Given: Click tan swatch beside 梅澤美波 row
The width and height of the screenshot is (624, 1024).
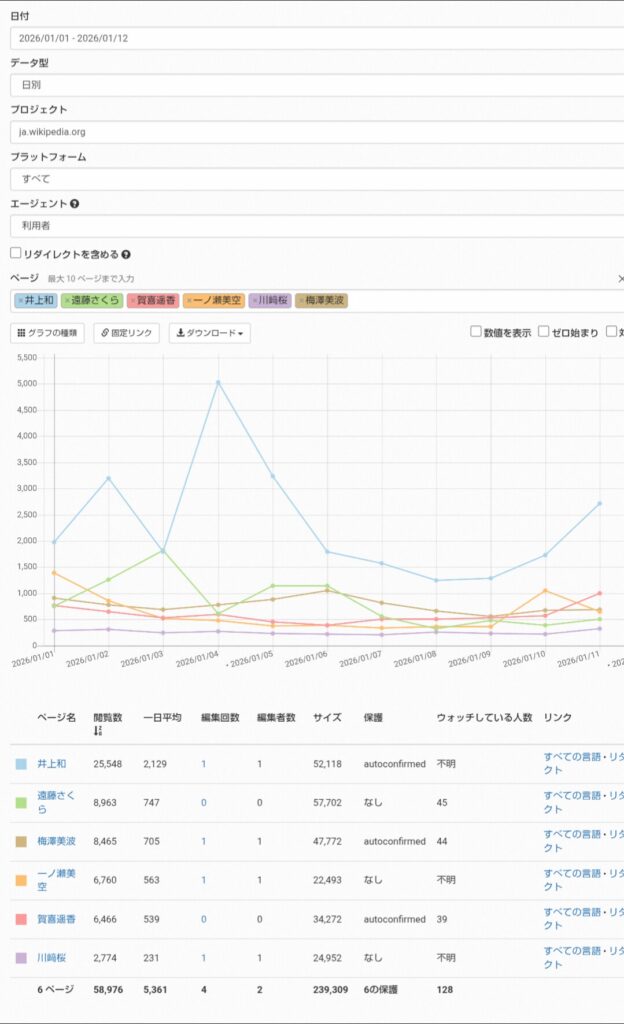Looking at the screenshot, I should tap(21, 842).
